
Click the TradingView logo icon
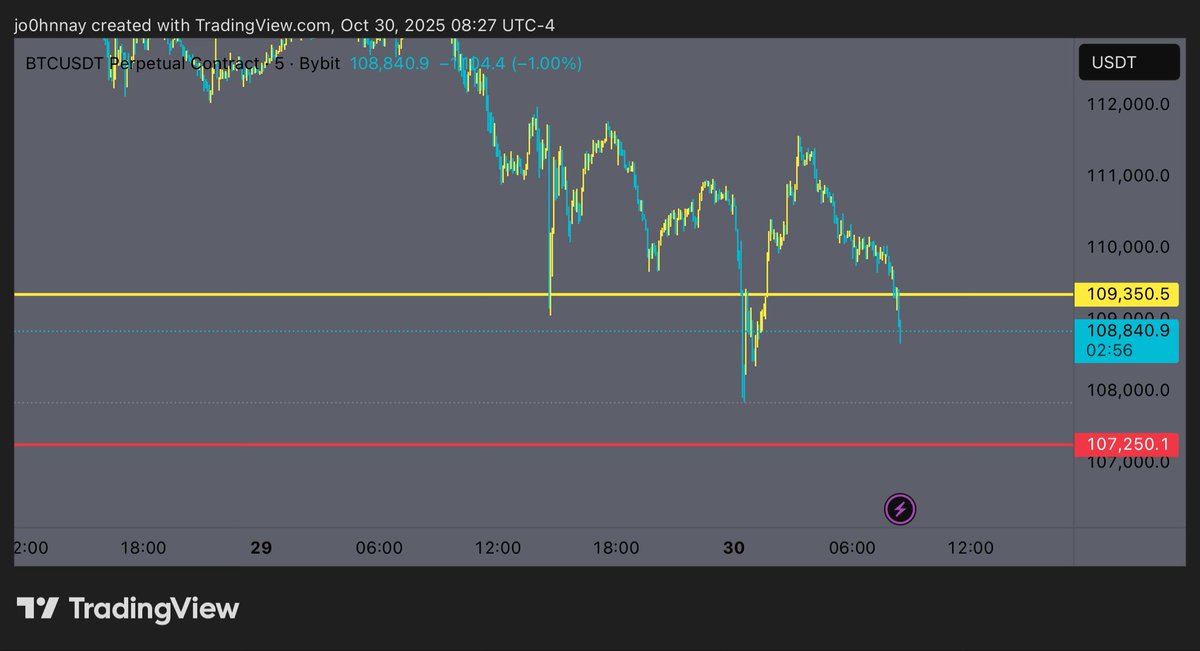pyautogui.click(x=39, y=608)
